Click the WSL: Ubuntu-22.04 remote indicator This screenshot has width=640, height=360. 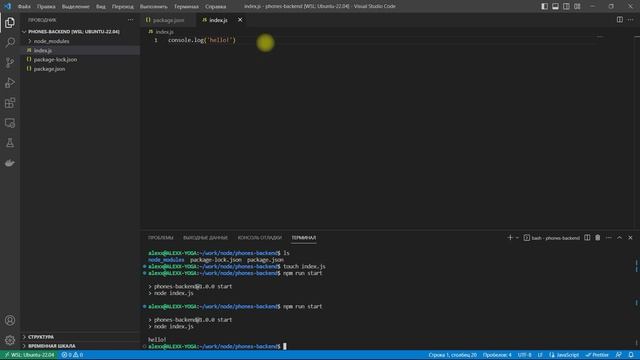tap(29, 355)
